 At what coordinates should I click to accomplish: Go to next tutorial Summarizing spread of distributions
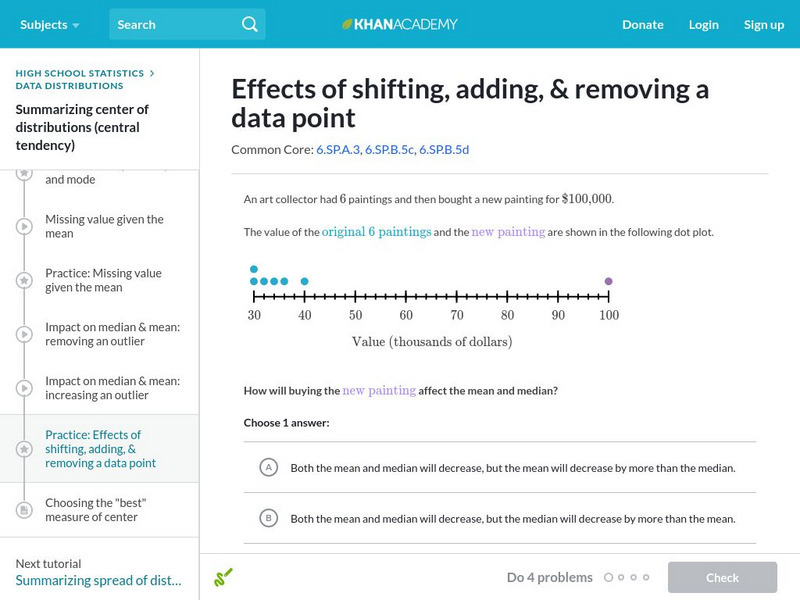pyautogui.click(x=98, y=581)
